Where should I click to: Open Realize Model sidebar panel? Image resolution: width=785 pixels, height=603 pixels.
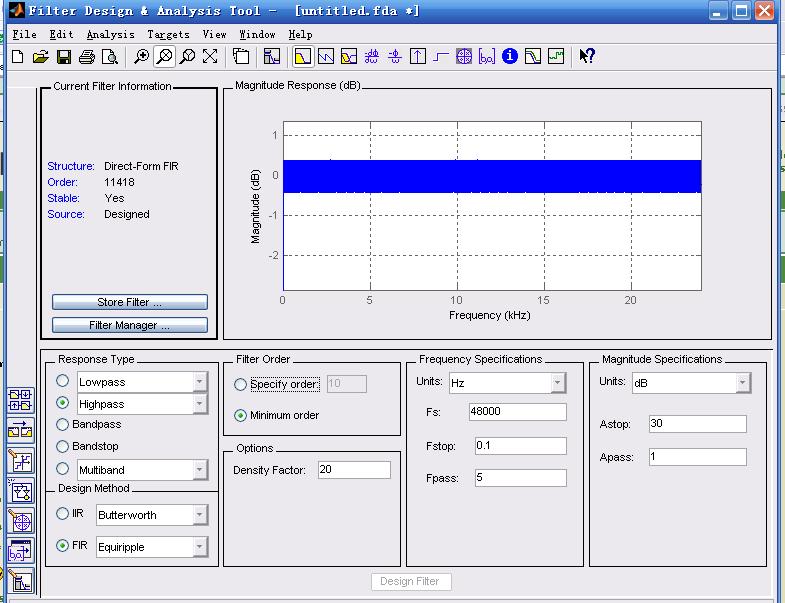tap(21, 491)
